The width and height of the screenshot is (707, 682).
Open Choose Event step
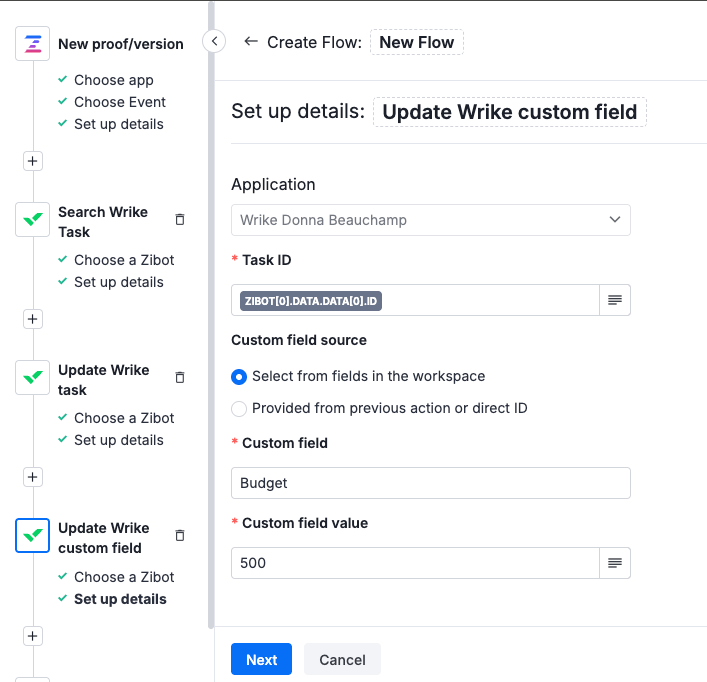[119, 102]
